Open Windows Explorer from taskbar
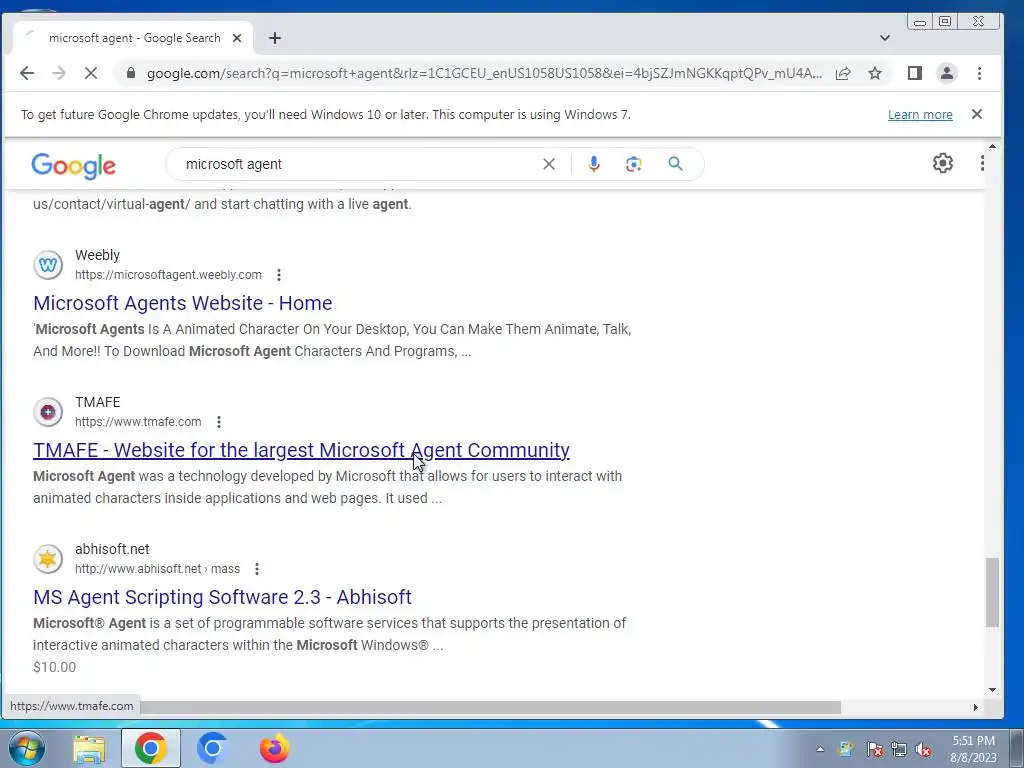Image resolution: width=1024 pixels, height=768 pixels. (x=89, y=749)
